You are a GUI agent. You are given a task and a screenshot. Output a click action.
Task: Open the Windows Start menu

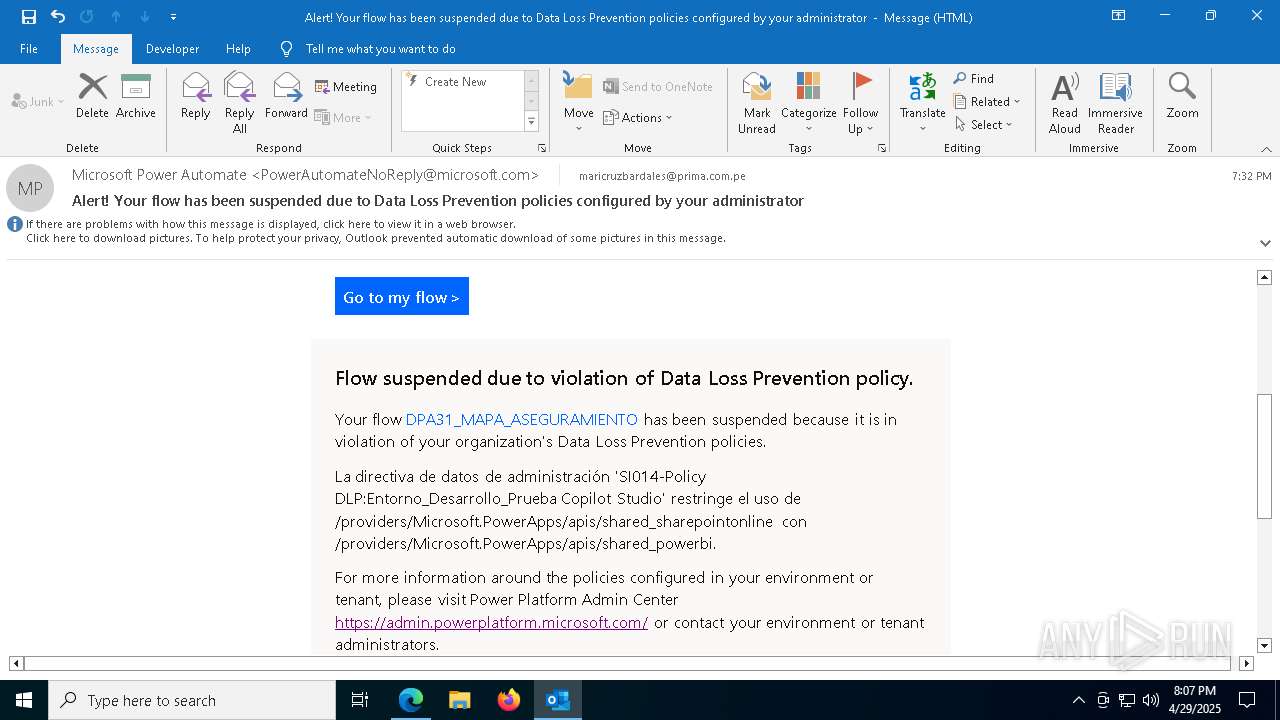(x=24, y=700)
